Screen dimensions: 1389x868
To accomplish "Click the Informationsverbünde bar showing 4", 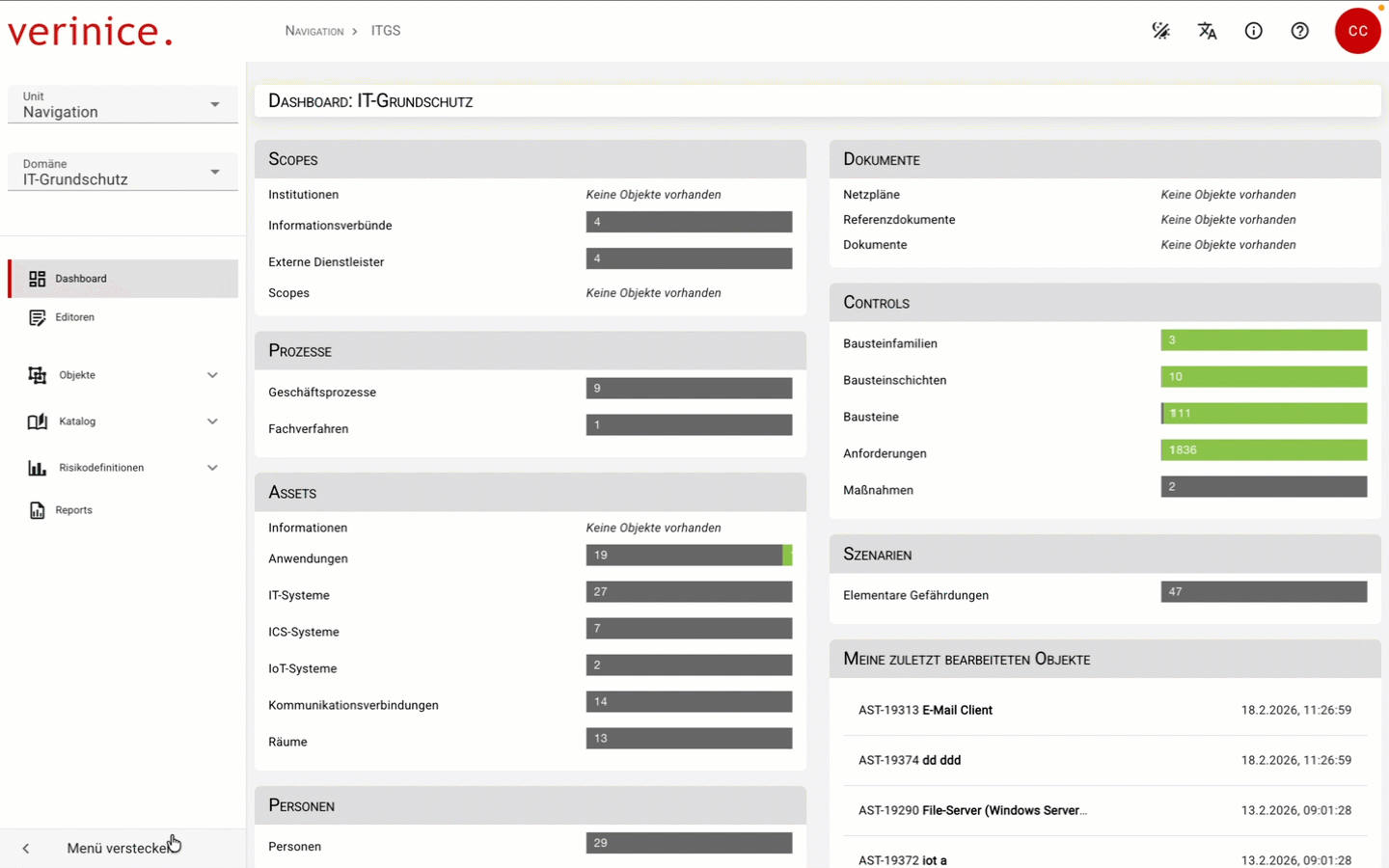I will pos(689,222).
